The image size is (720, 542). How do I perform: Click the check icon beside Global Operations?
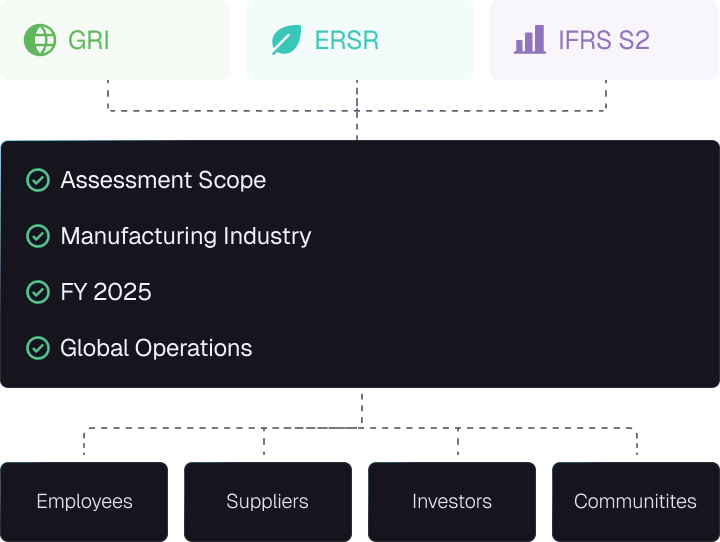click(x=38, y=348)
